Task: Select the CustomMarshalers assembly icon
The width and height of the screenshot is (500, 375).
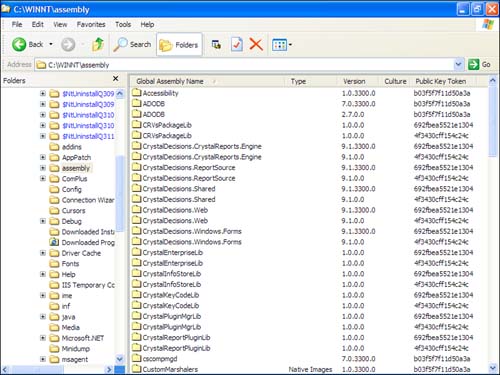Action: (136, 369)
